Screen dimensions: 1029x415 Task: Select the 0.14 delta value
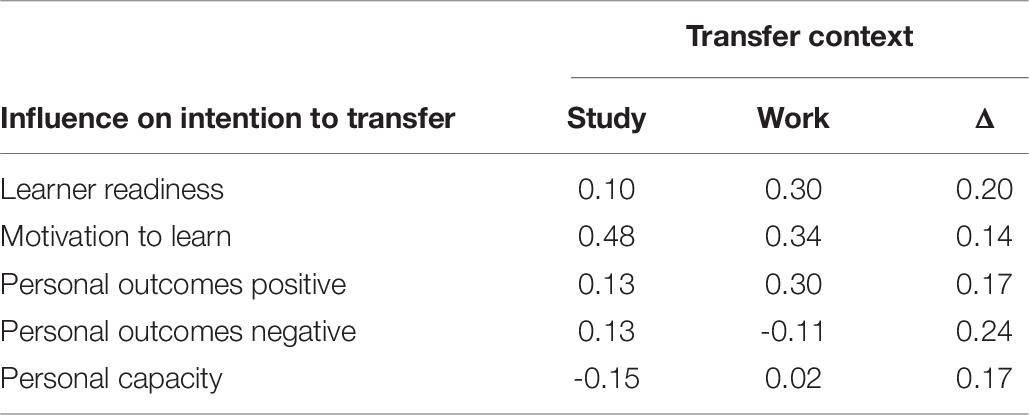(x=984, y=237)
